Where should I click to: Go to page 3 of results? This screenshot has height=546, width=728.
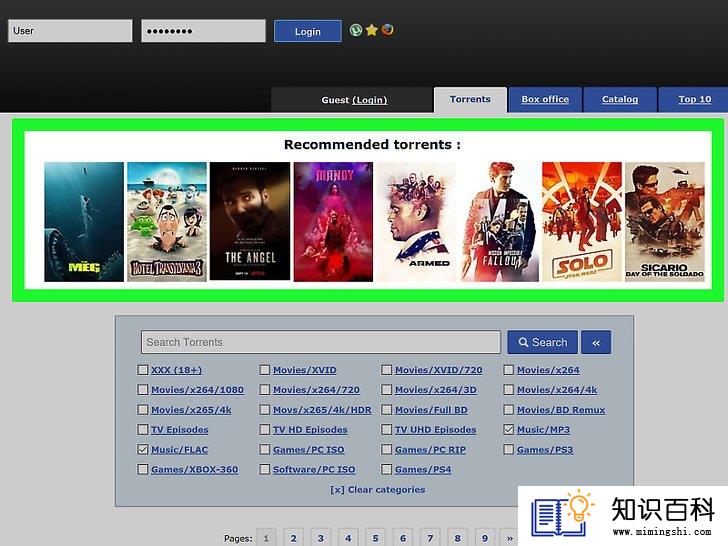321,538
